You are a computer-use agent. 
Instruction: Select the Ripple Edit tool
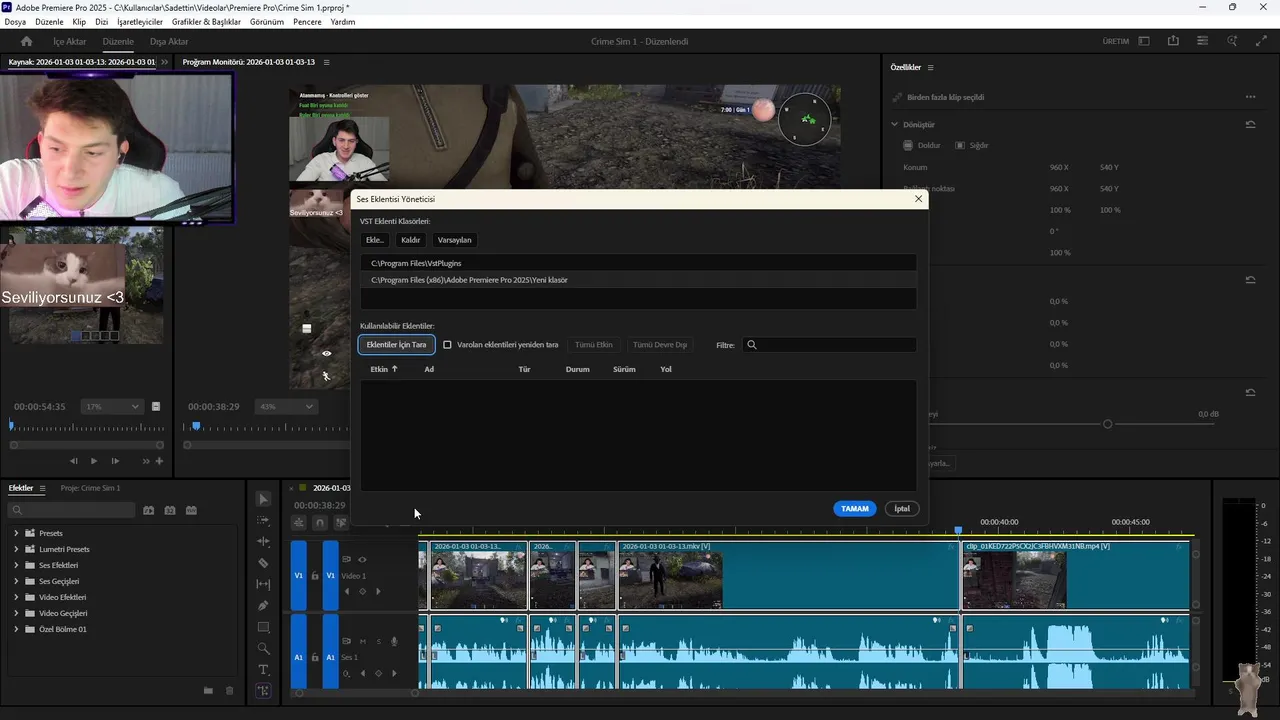pyautogui.click(x=263, y=541)
